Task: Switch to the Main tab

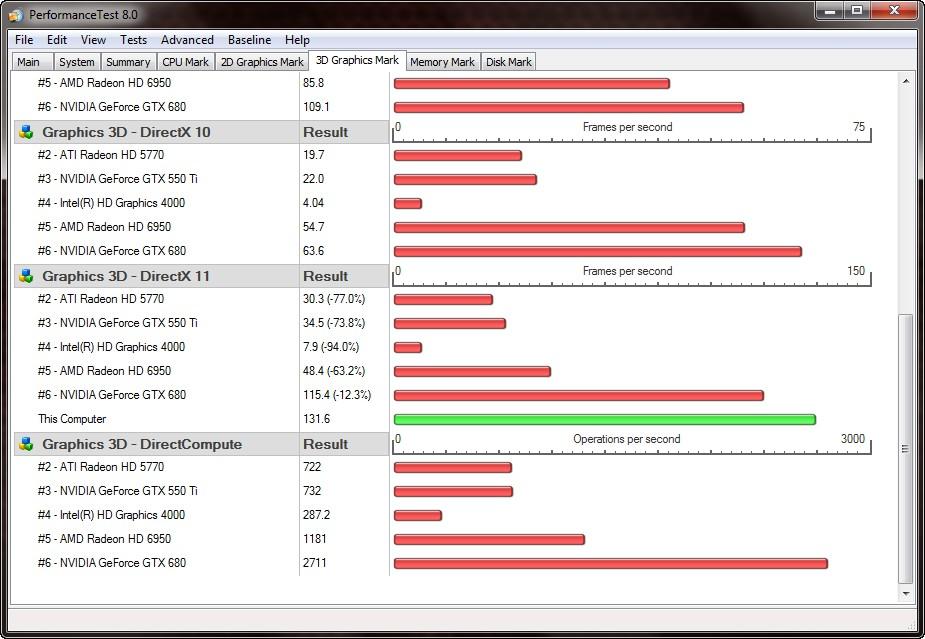Action: click(31, 62)
